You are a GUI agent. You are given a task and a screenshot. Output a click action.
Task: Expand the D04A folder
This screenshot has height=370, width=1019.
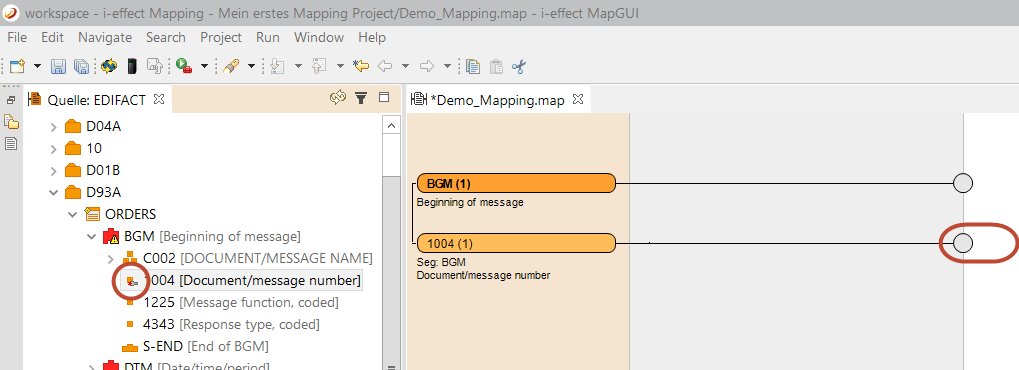click(54, 127)
